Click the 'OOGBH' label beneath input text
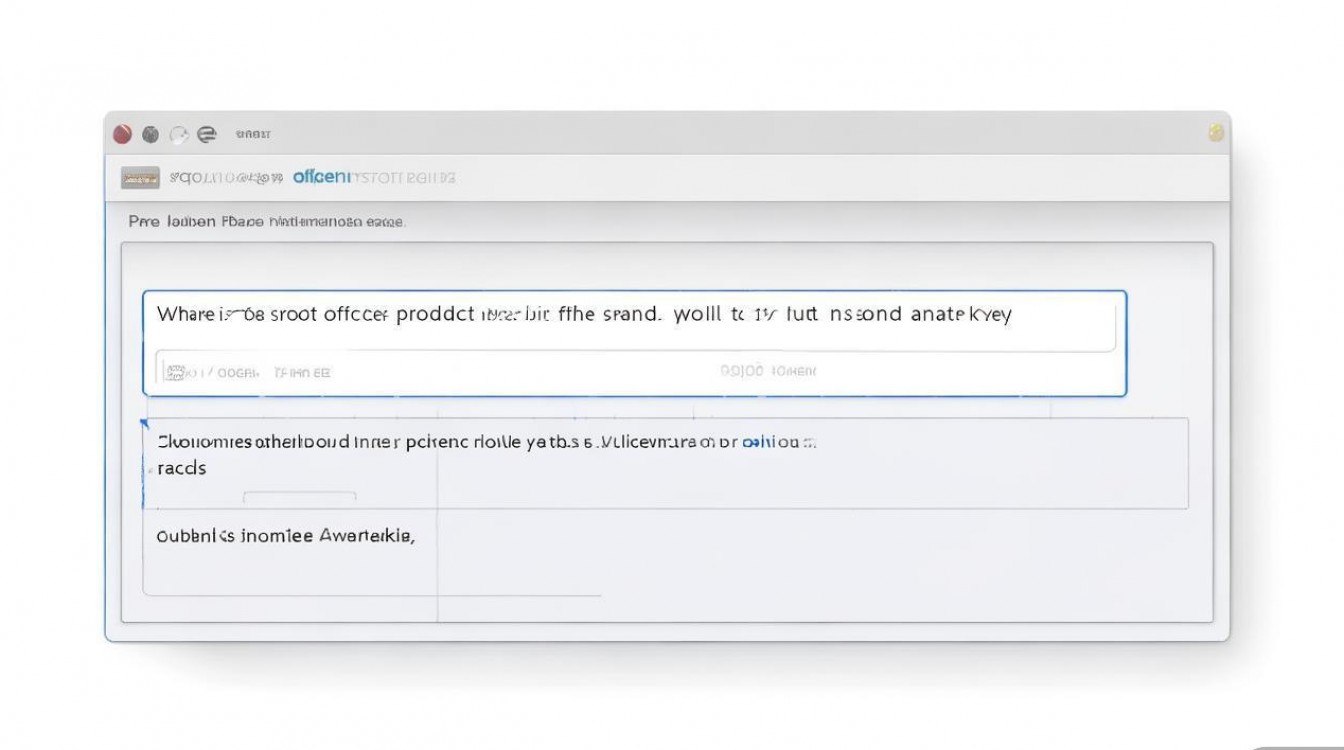The width and height of the screenshot is (1344, 750). 238,372
